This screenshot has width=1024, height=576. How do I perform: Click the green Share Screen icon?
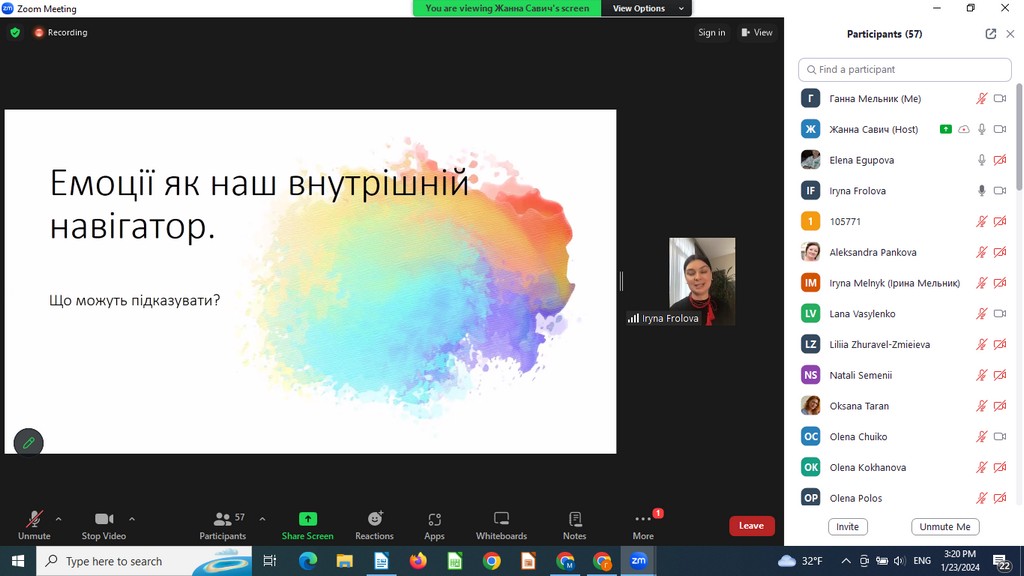tap(308, 519)
